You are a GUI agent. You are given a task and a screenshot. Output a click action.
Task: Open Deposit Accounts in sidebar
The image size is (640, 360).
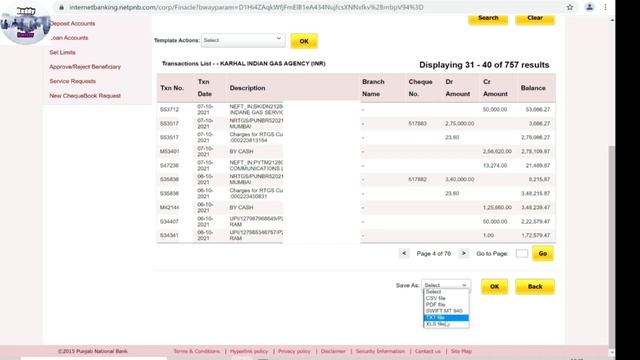tap(72, 23)
